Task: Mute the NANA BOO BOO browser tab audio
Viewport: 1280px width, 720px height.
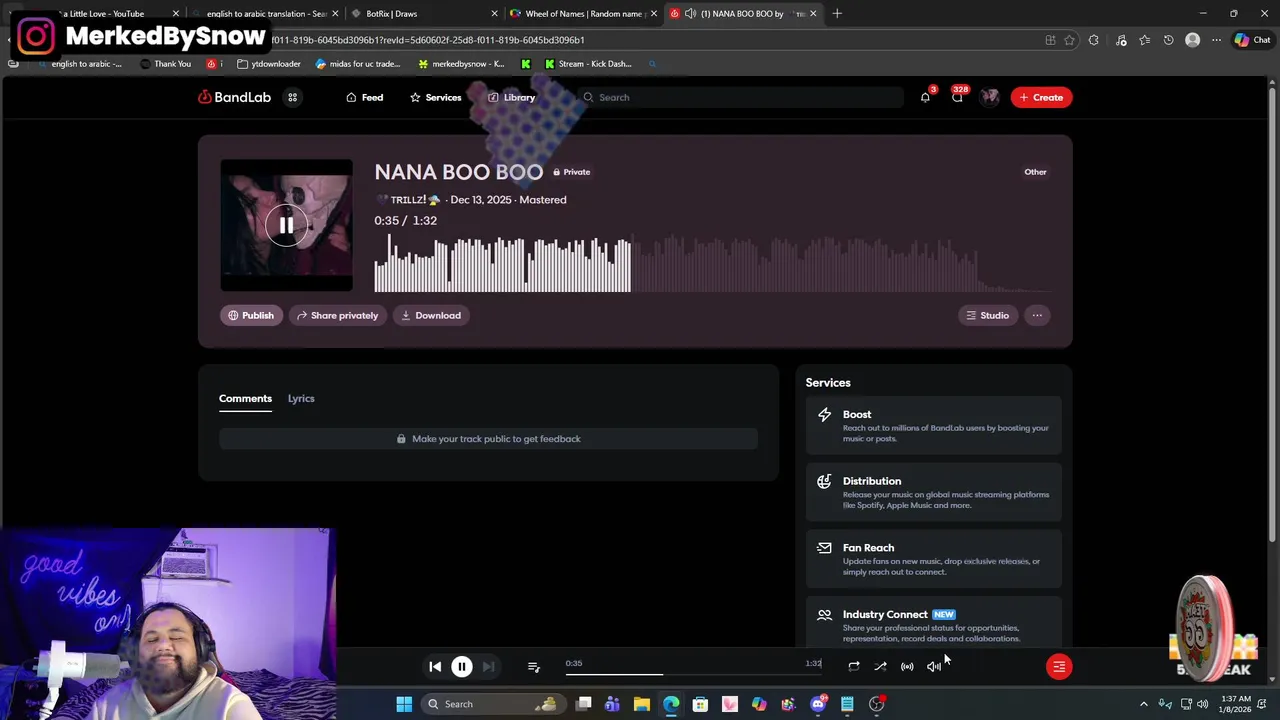Action: pos(690,14)
